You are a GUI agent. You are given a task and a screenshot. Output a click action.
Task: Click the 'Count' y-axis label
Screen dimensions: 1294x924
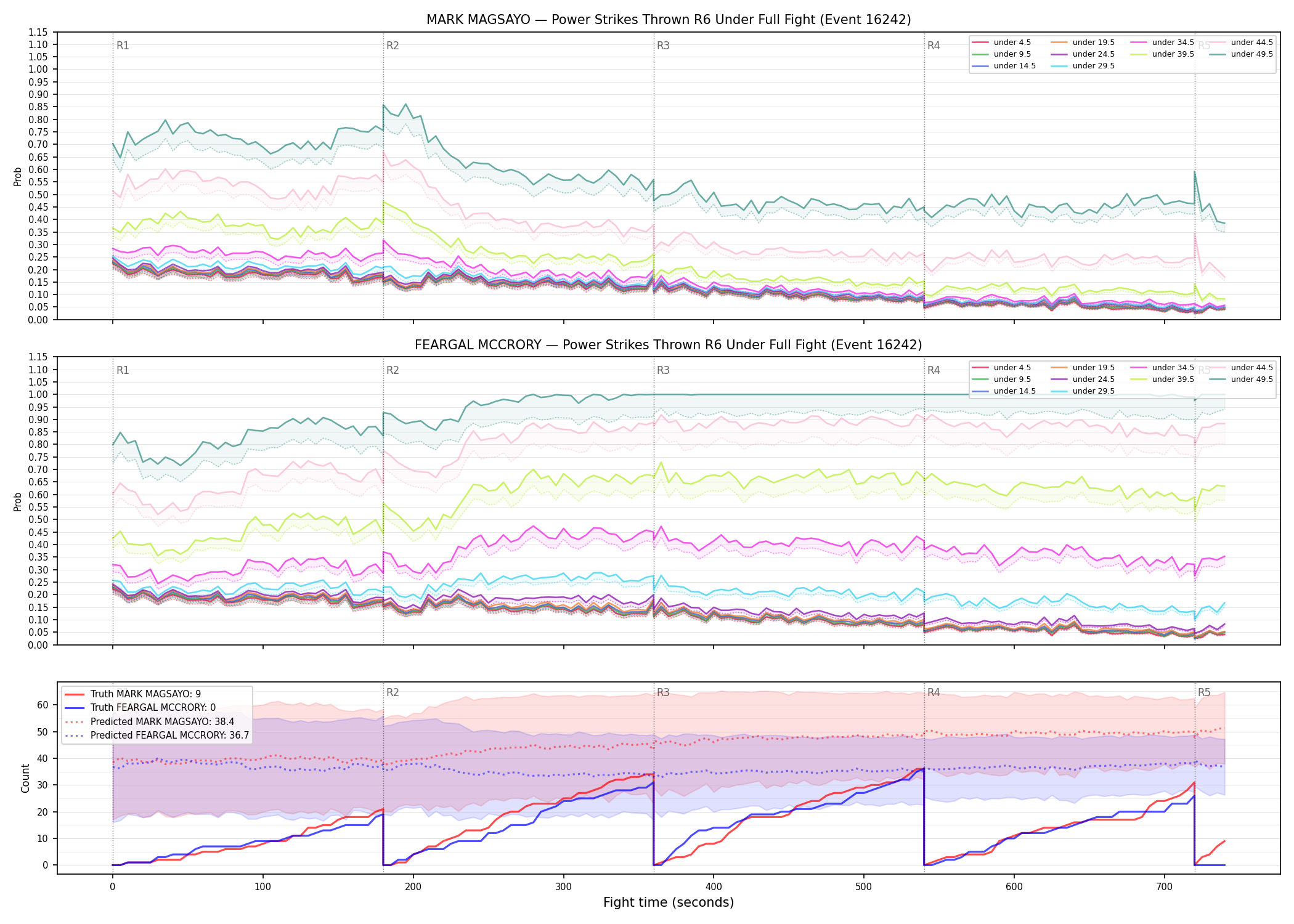tap(25, 778)
